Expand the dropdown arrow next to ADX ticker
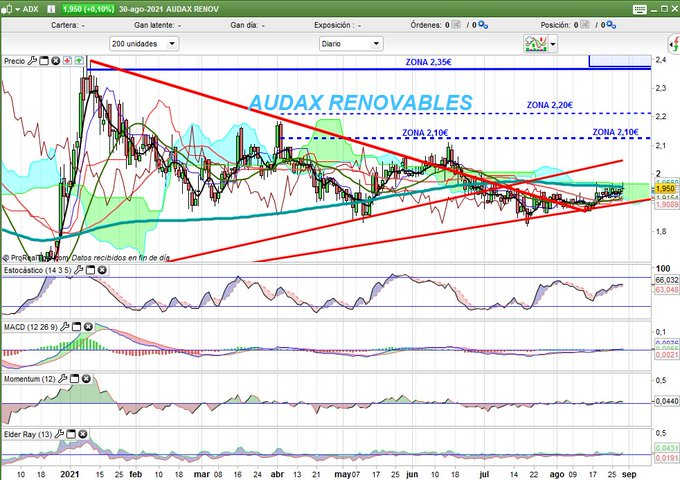Image resolution: width=680 pixels, height=480 pixels. pos(17,9)
